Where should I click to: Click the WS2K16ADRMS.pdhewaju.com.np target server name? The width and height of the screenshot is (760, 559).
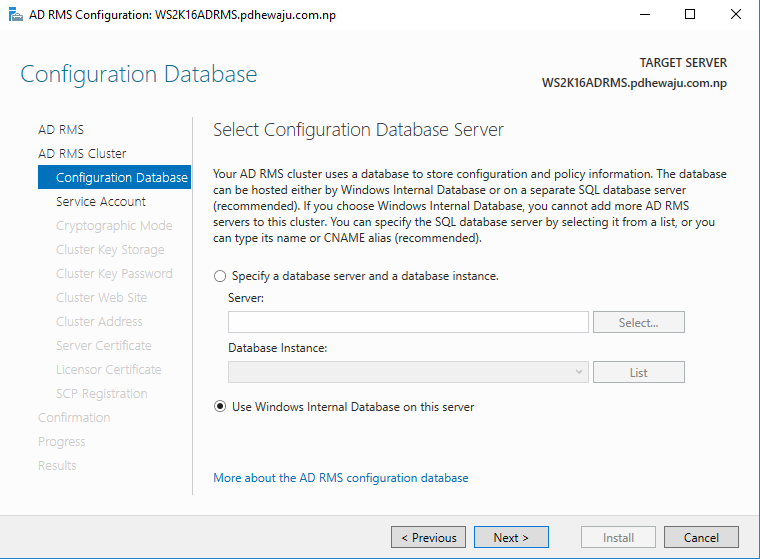pos(634,83)
